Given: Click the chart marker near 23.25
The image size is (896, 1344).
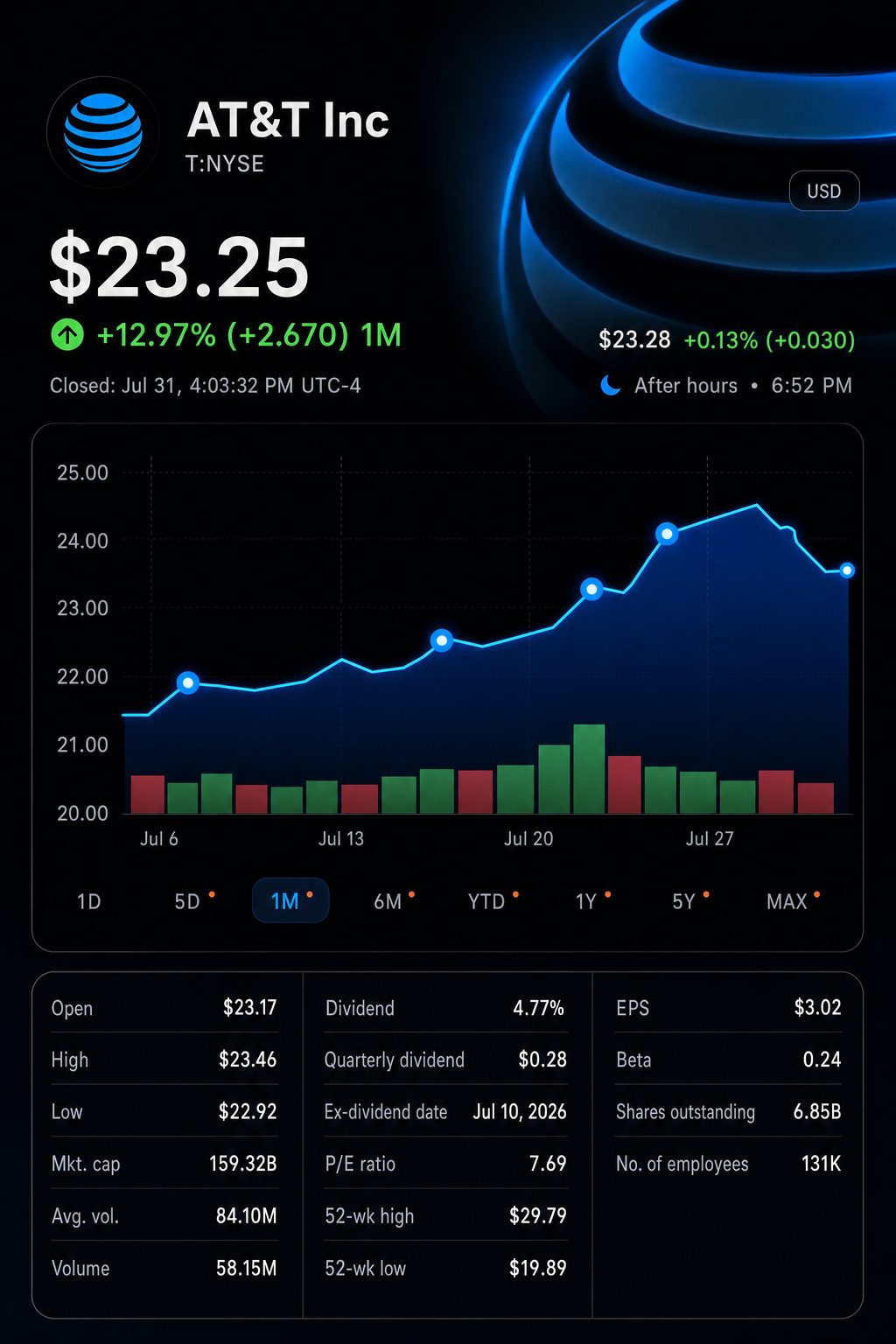Looking at the screenshot, I should click(592, 589).
